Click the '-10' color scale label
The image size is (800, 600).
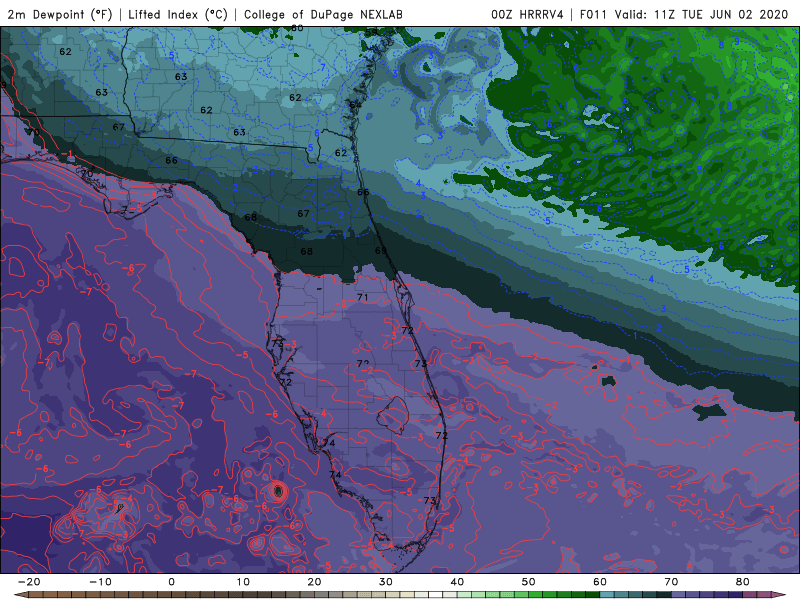click(x=100, y=582)
